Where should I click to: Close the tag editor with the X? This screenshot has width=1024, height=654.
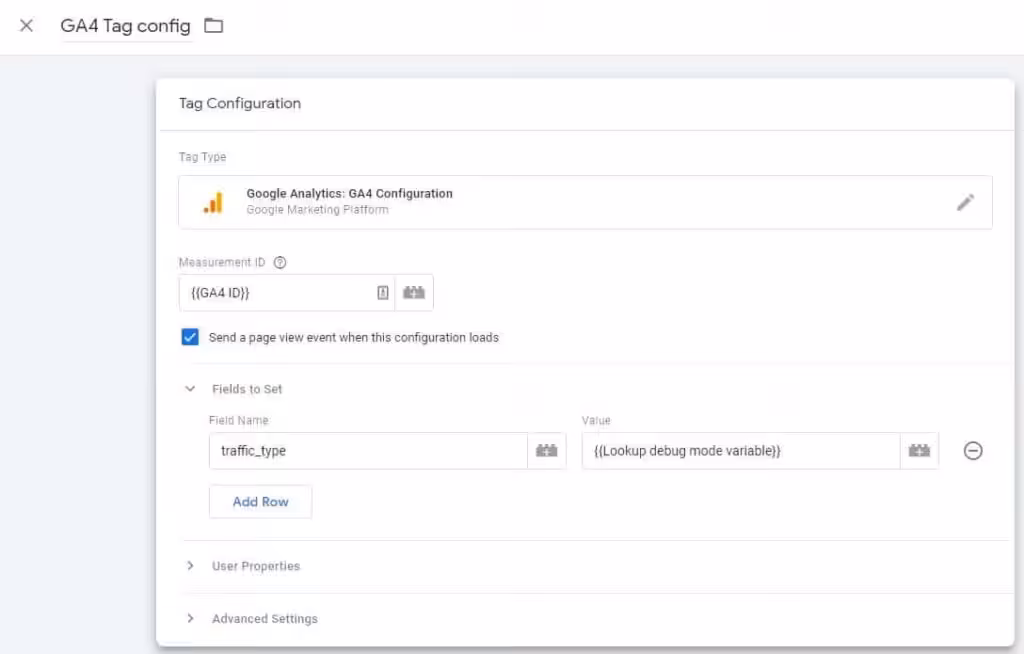click(x=27, y=26)
